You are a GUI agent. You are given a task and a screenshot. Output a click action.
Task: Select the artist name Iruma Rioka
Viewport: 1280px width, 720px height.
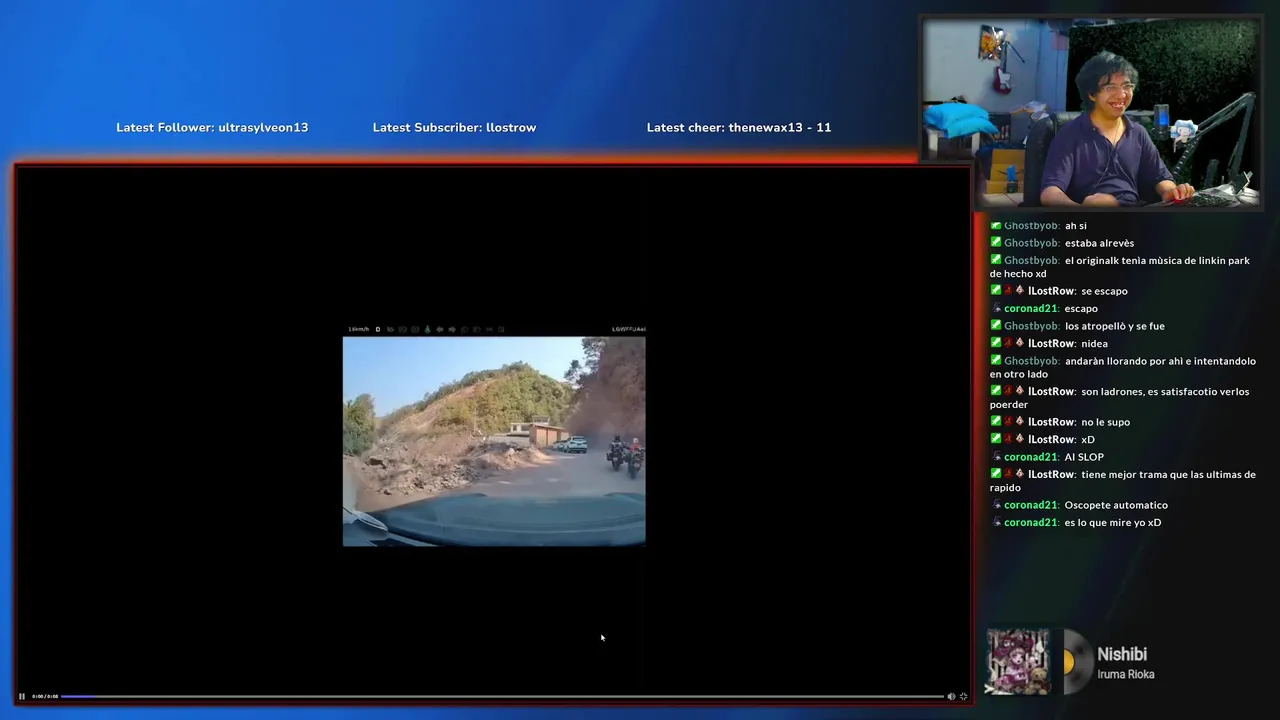[1126, 675]
